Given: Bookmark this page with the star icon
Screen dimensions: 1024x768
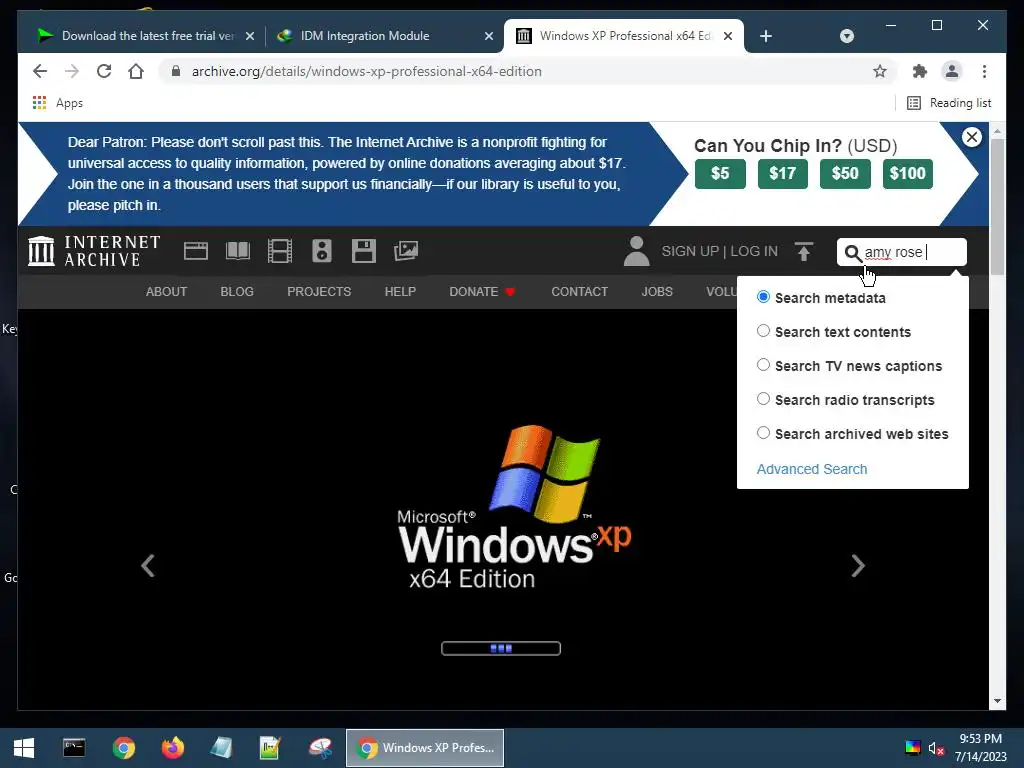Looking at the screenshot, I should click(880, 71).
